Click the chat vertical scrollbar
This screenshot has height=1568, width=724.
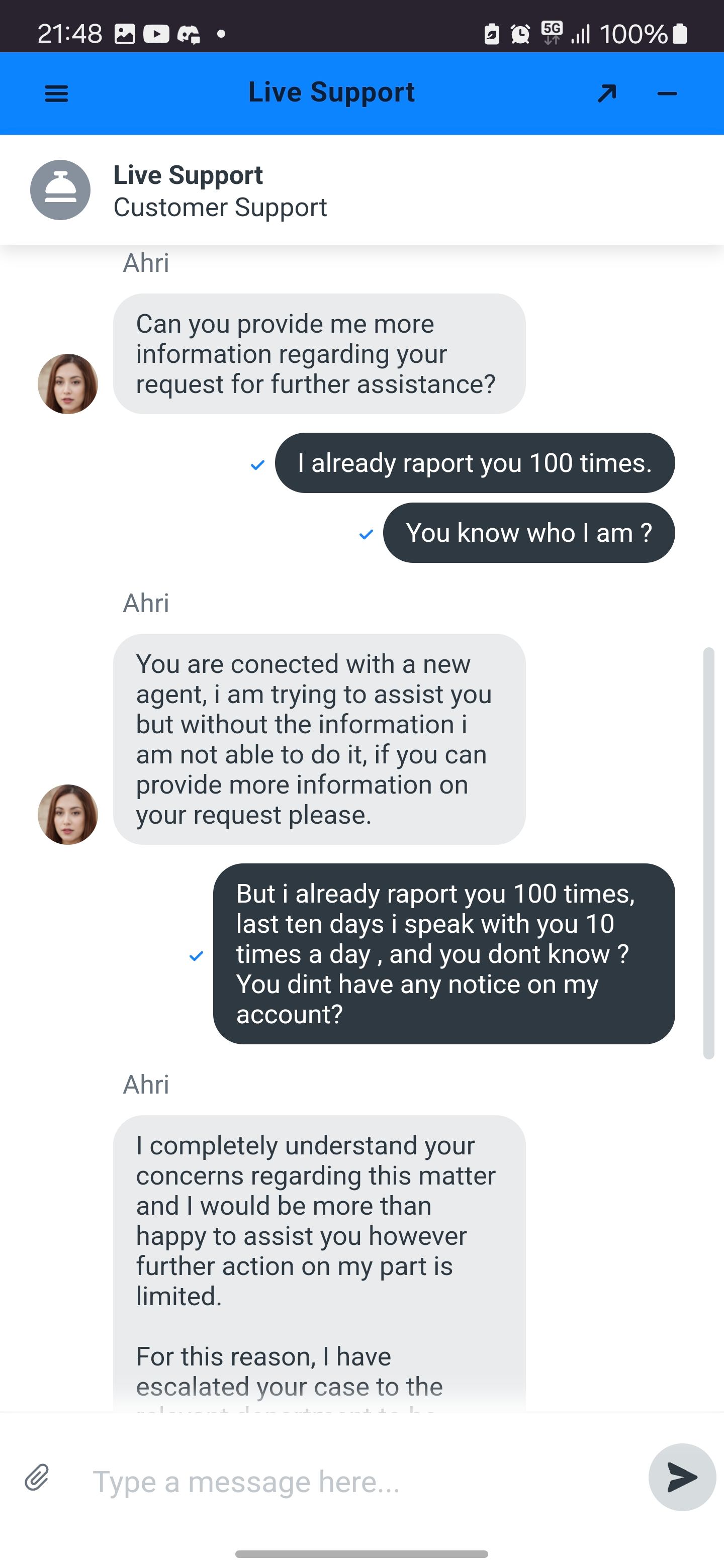point(708,852)
